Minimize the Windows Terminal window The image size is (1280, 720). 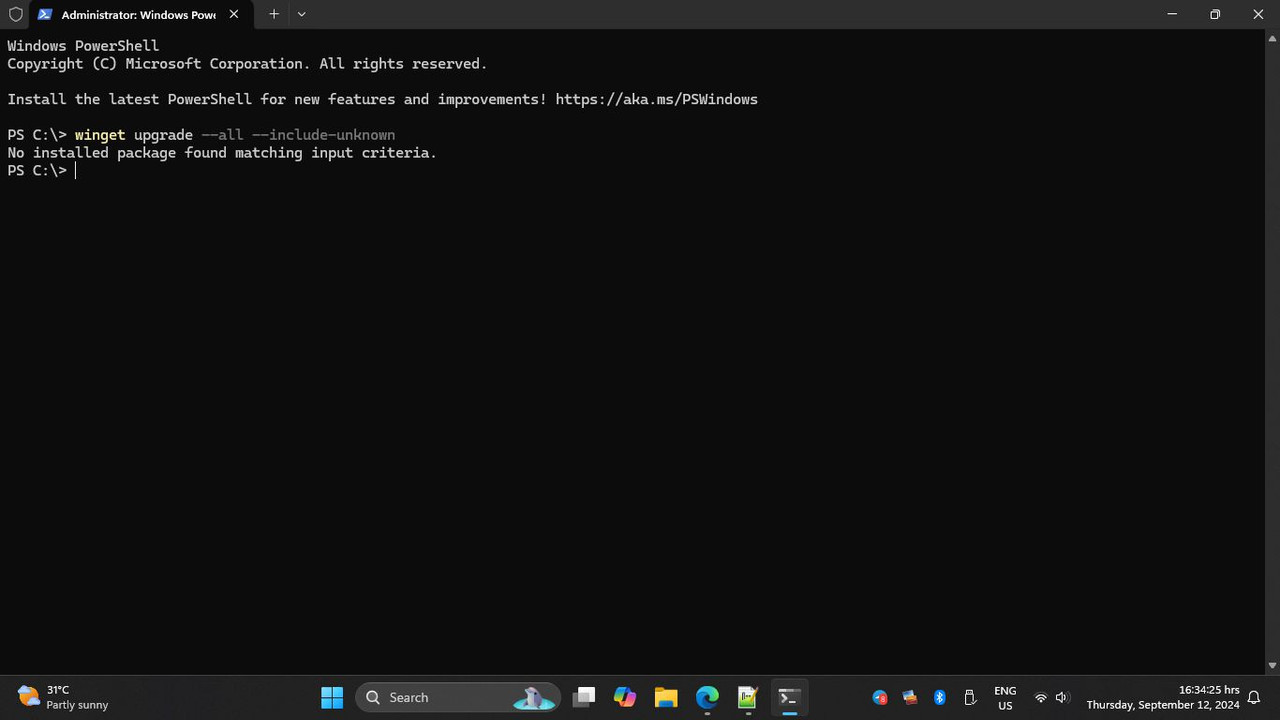[1172, 14]
